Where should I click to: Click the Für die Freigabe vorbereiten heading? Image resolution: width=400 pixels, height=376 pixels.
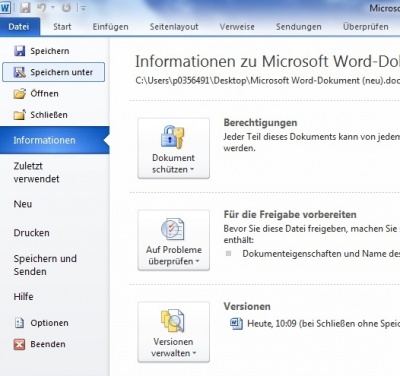point(290,214)
